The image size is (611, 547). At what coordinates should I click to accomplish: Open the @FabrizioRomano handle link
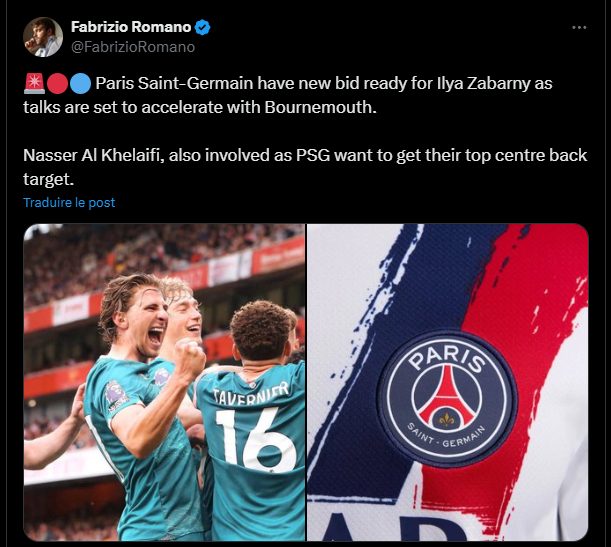click(x=133, y=47)
